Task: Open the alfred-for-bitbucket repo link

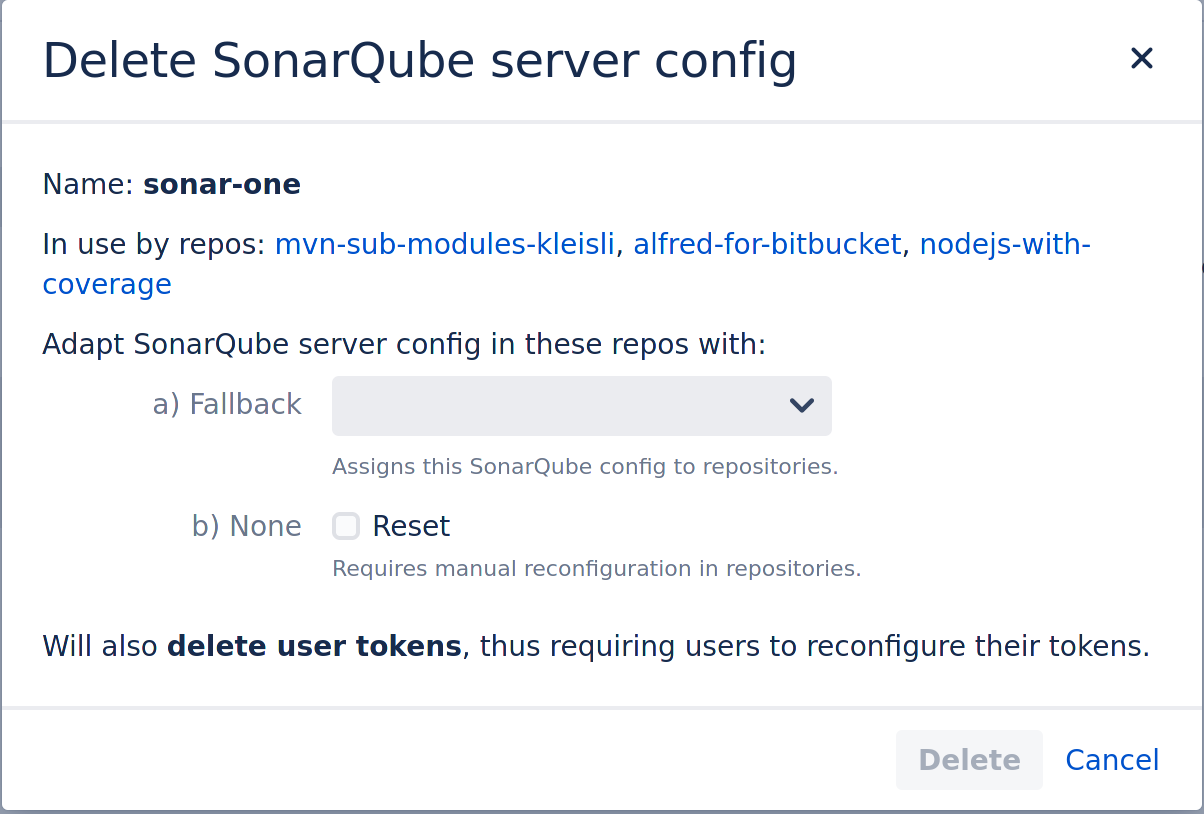Action: pyautogui.click(x=767, y=244)
